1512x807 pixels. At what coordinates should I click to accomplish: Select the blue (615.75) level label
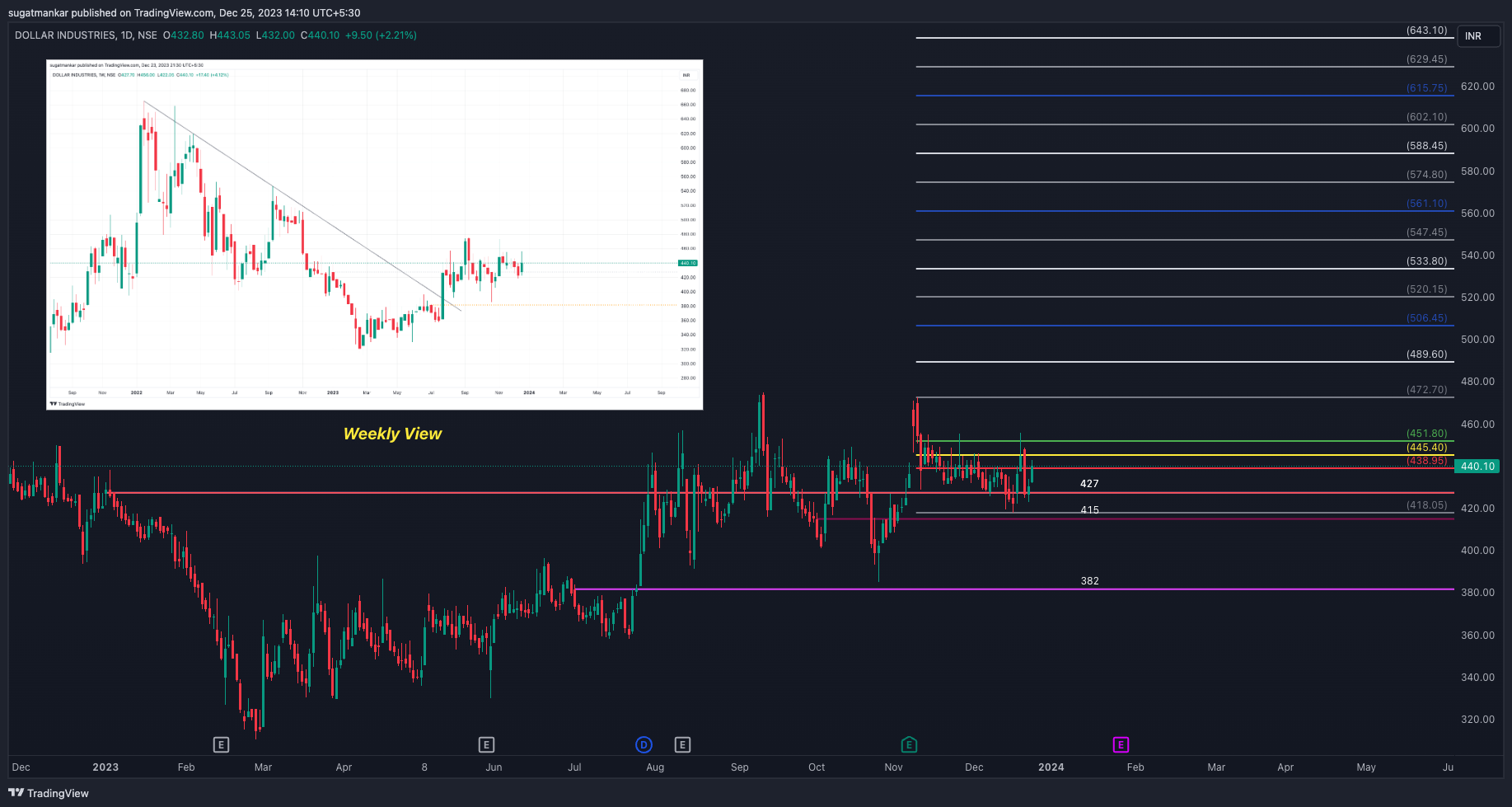[x=1427, y=88]
